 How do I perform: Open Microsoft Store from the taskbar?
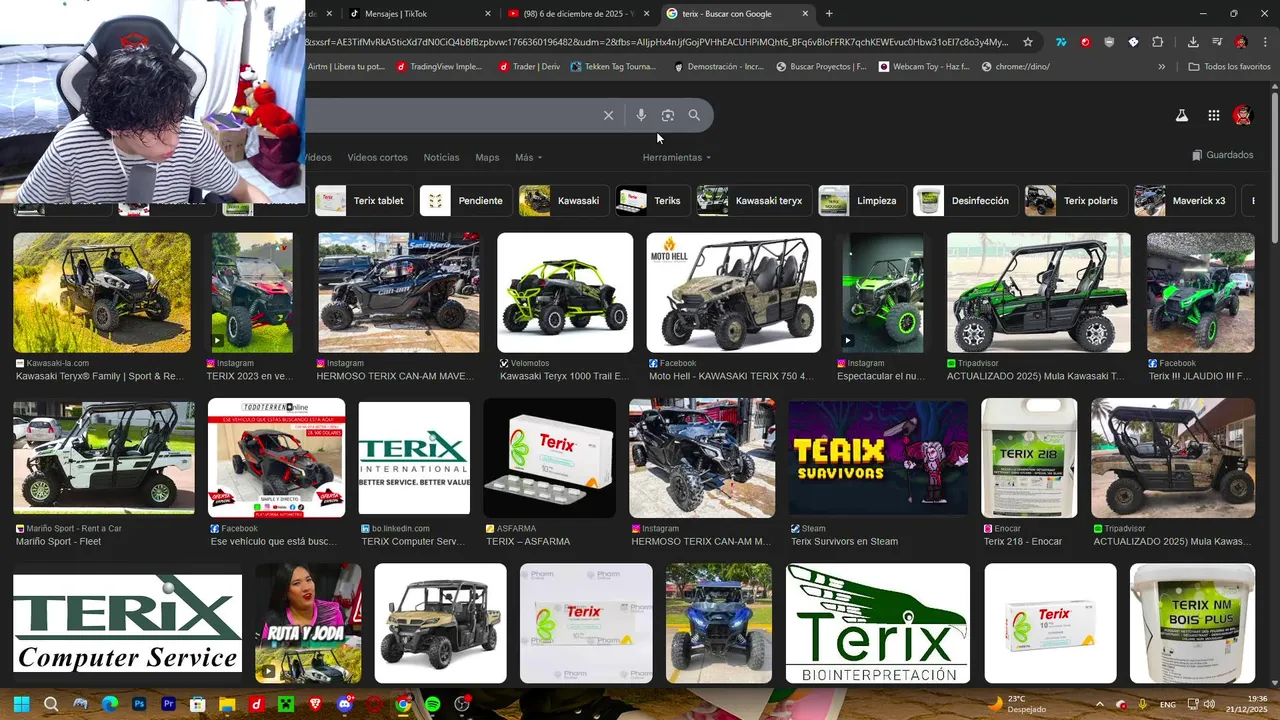coord(198,704)
